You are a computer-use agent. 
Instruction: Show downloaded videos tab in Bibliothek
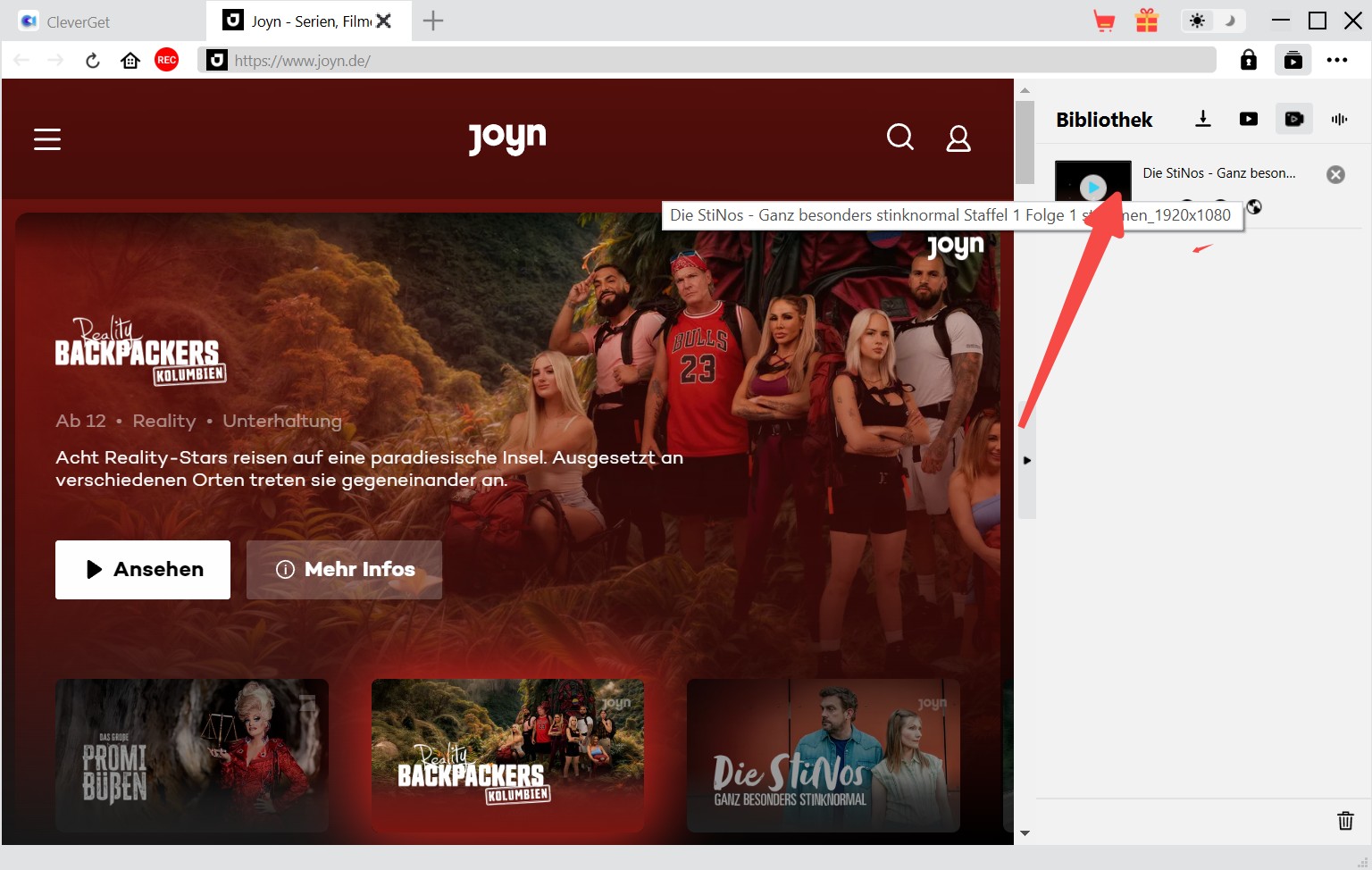pyautogui.click(x=1249, y=119)
